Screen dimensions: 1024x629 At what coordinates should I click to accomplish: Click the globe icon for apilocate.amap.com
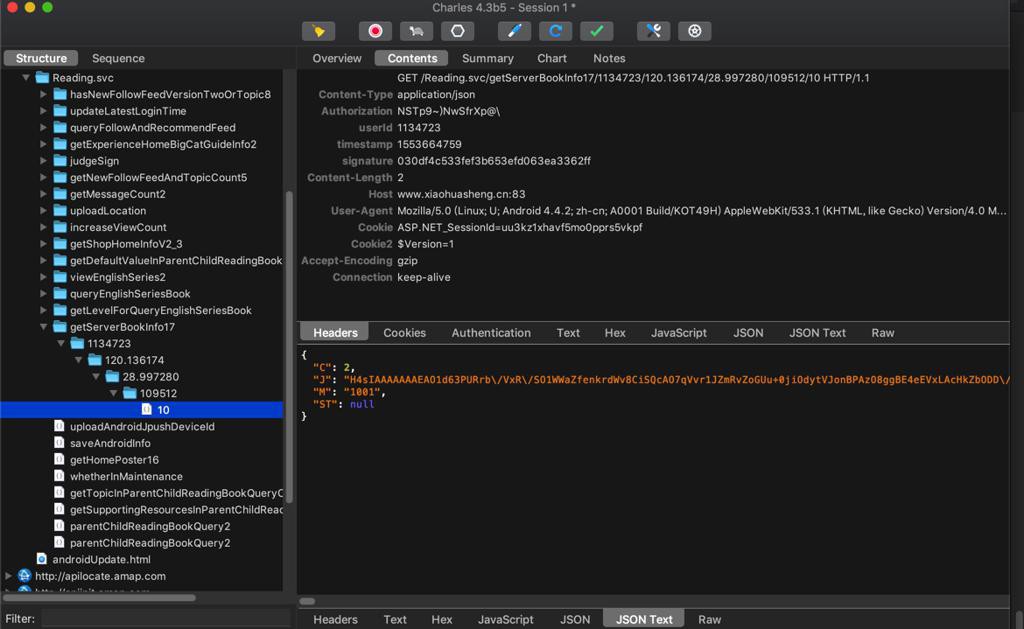(x=25, y=576)
